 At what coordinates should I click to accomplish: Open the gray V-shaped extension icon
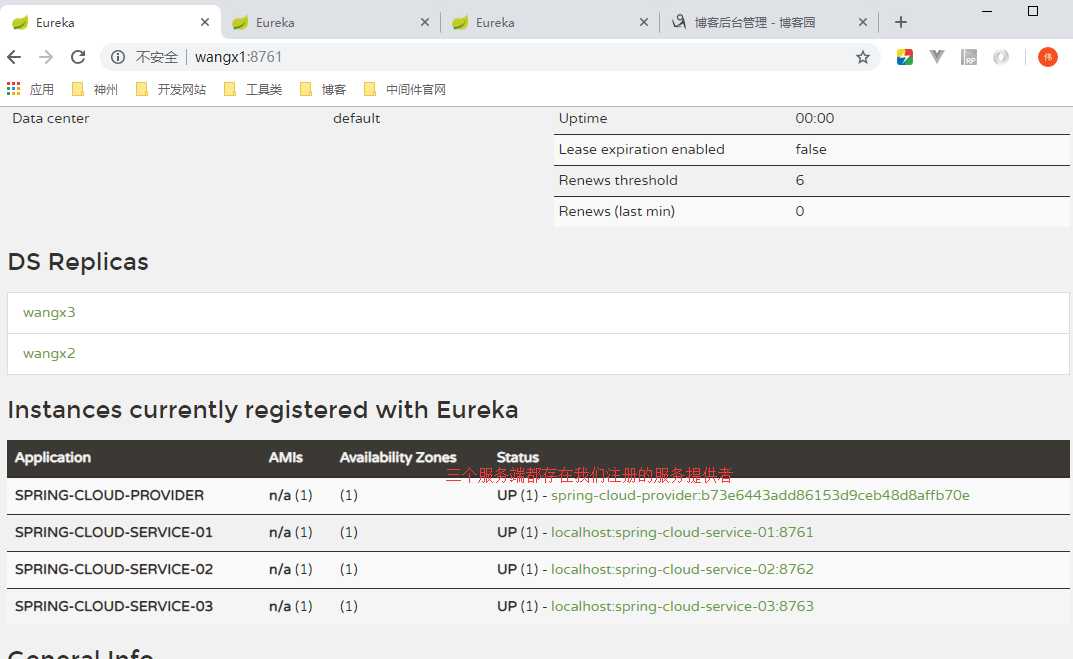tap(937, 57)
